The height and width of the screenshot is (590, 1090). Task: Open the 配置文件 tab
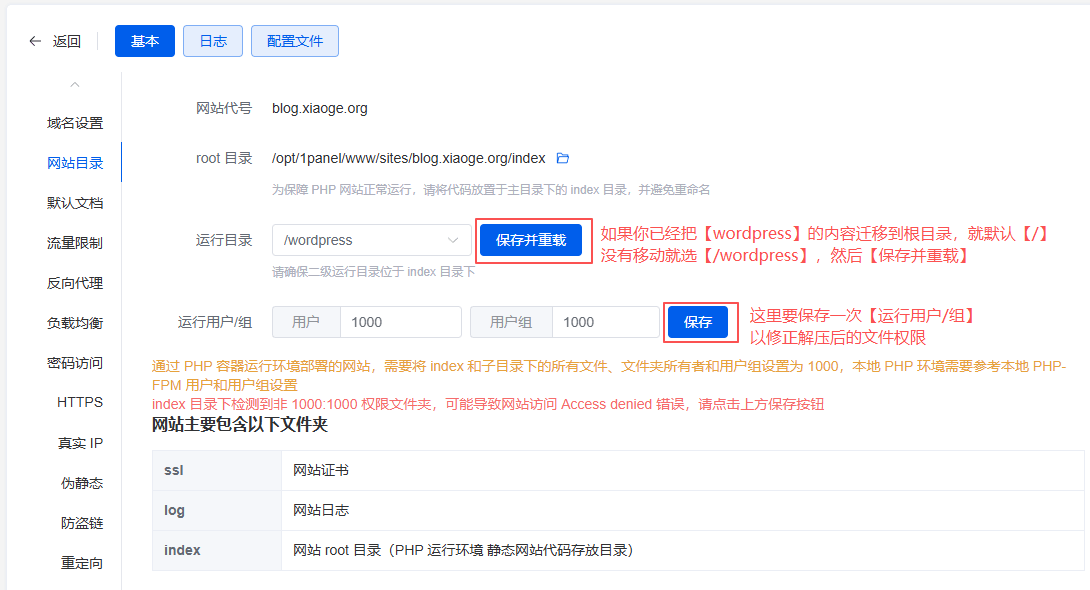click(x=295, y=41)
